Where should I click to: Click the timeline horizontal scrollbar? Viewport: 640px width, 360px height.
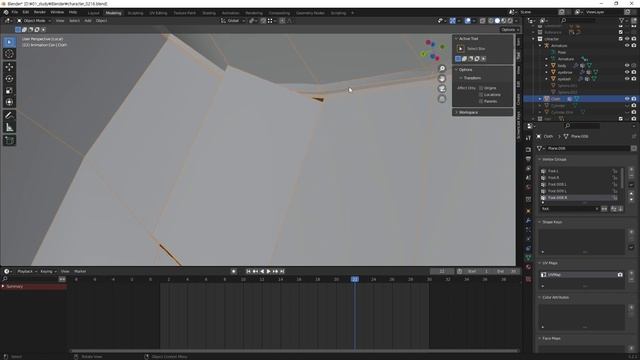(295, 351)
